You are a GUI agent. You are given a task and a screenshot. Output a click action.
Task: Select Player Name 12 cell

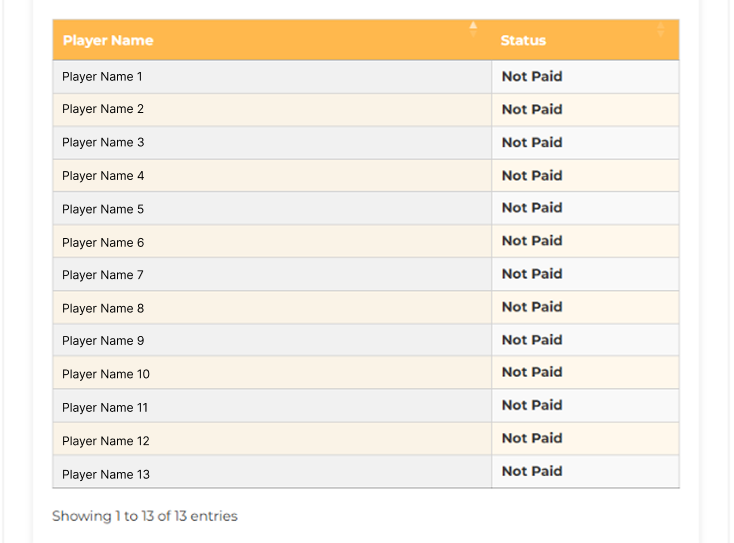[272, 439]
